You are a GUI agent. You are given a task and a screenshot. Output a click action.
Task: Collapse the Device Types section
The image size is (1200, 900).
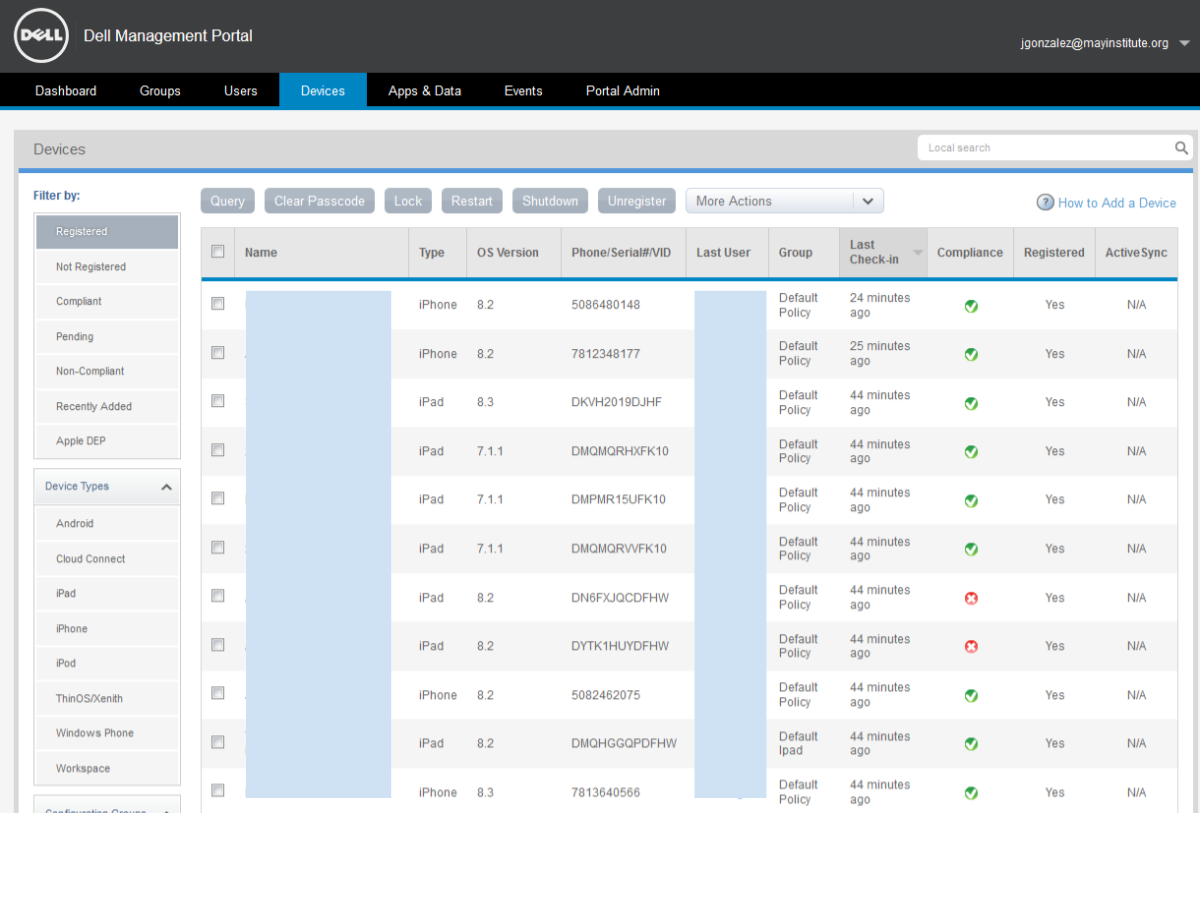click(166, 487)
